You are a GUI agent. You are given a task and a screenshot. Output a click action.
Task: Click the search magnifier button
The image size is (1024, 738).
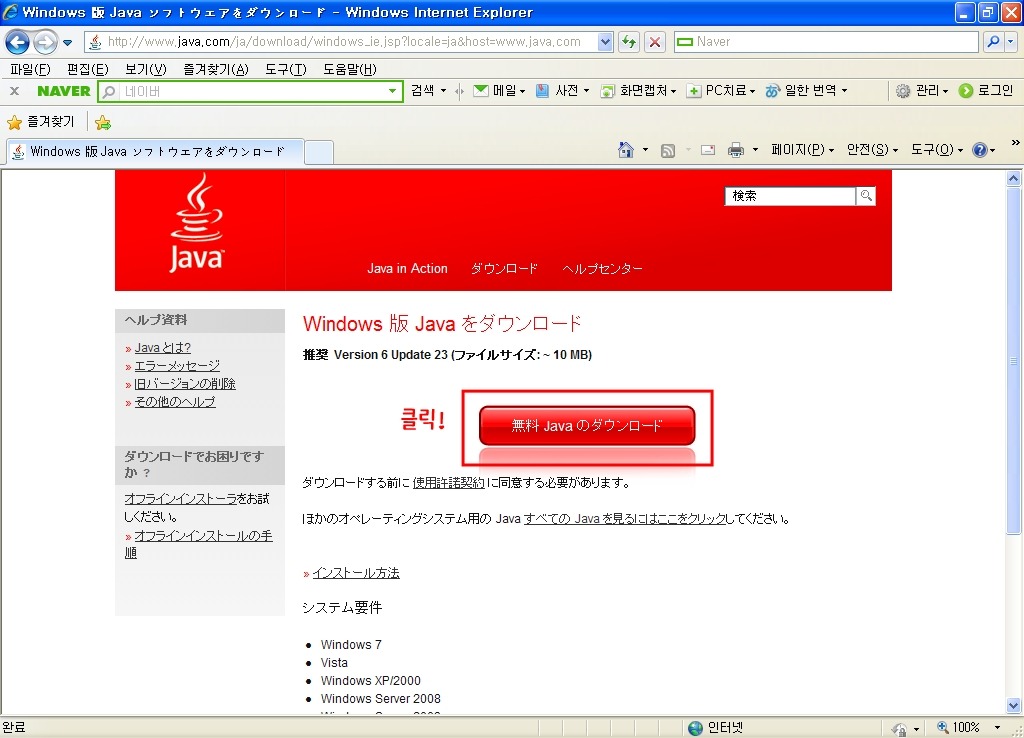(x=993, y=42)
